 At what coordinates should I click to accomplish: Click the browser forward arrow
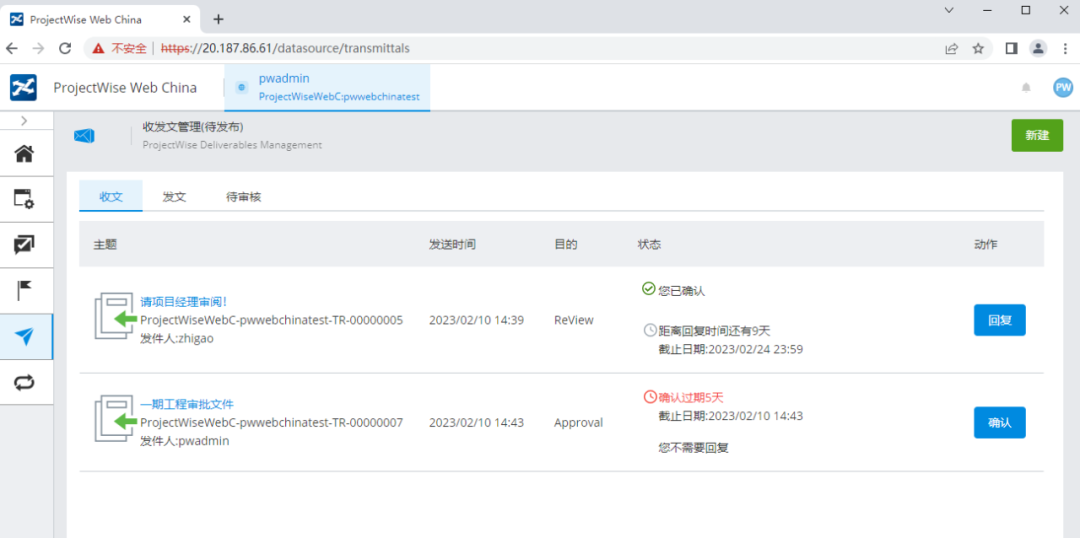tap(39, 48)
